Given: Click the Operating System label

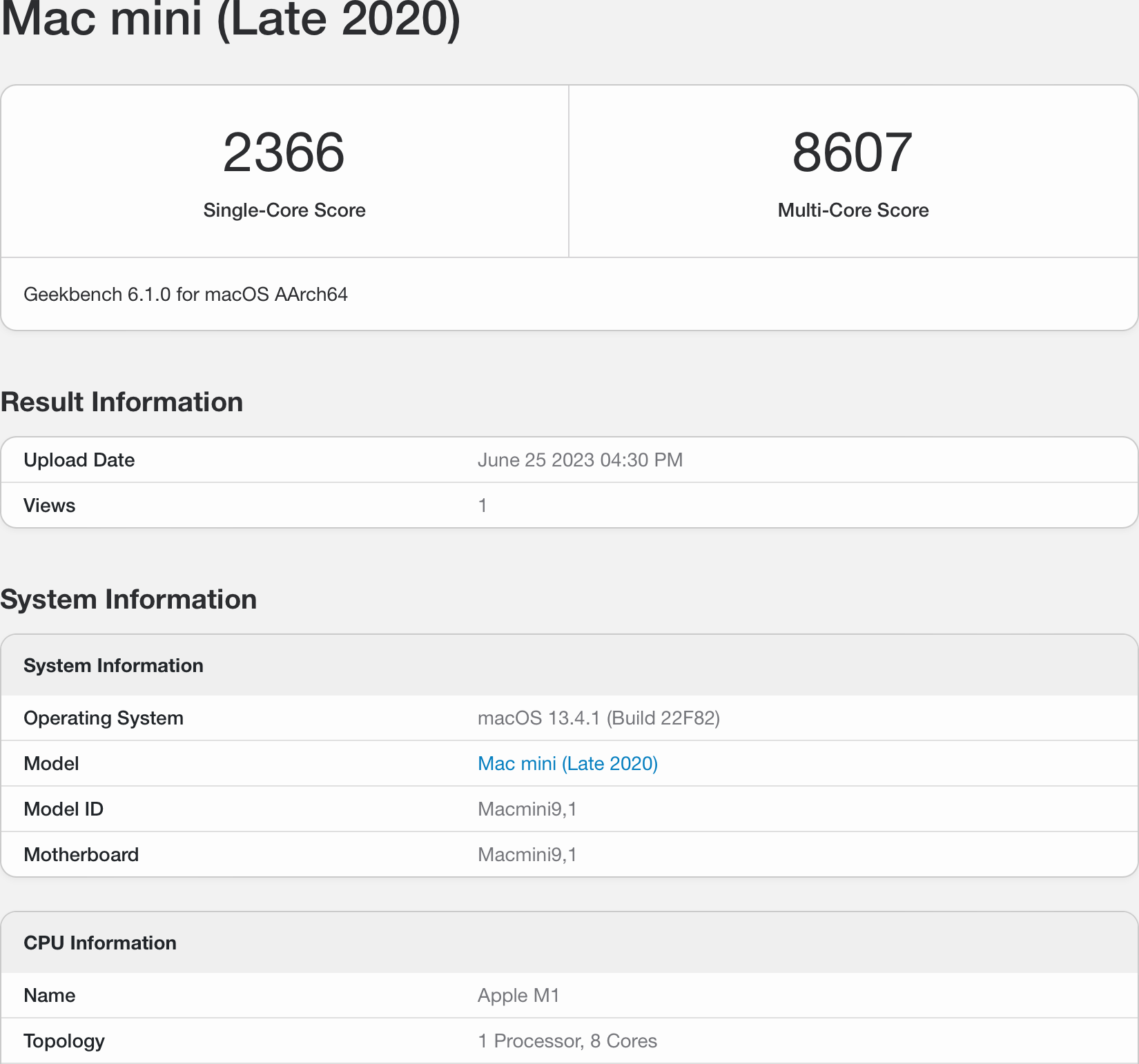Looking at the screenshot, I should pos(104,718).
